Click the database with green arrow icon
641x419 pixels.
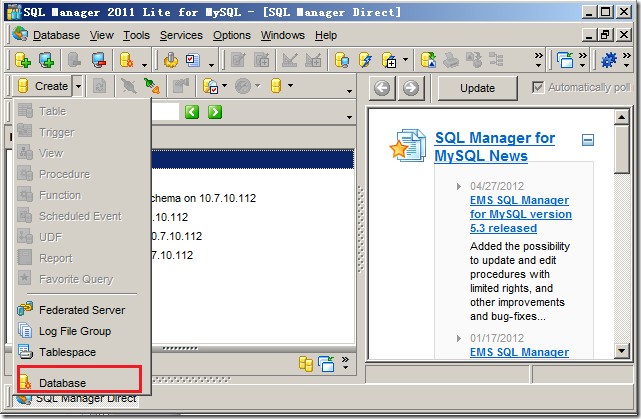pyautogui.click(x=428, y=60)
